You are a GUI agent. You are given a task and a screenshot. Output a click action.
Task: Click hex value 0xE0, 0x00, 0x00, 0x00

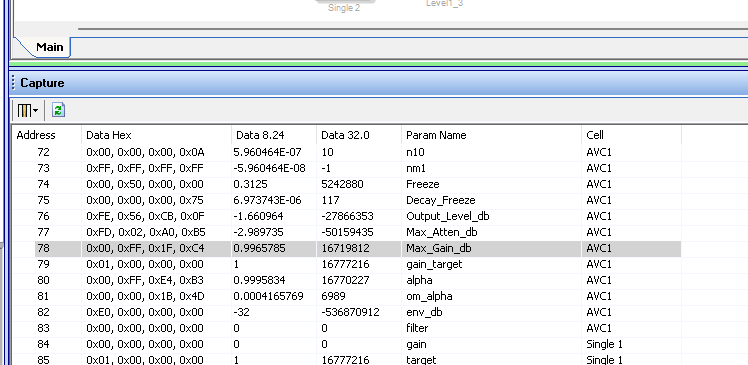click(x=145, y=312)
